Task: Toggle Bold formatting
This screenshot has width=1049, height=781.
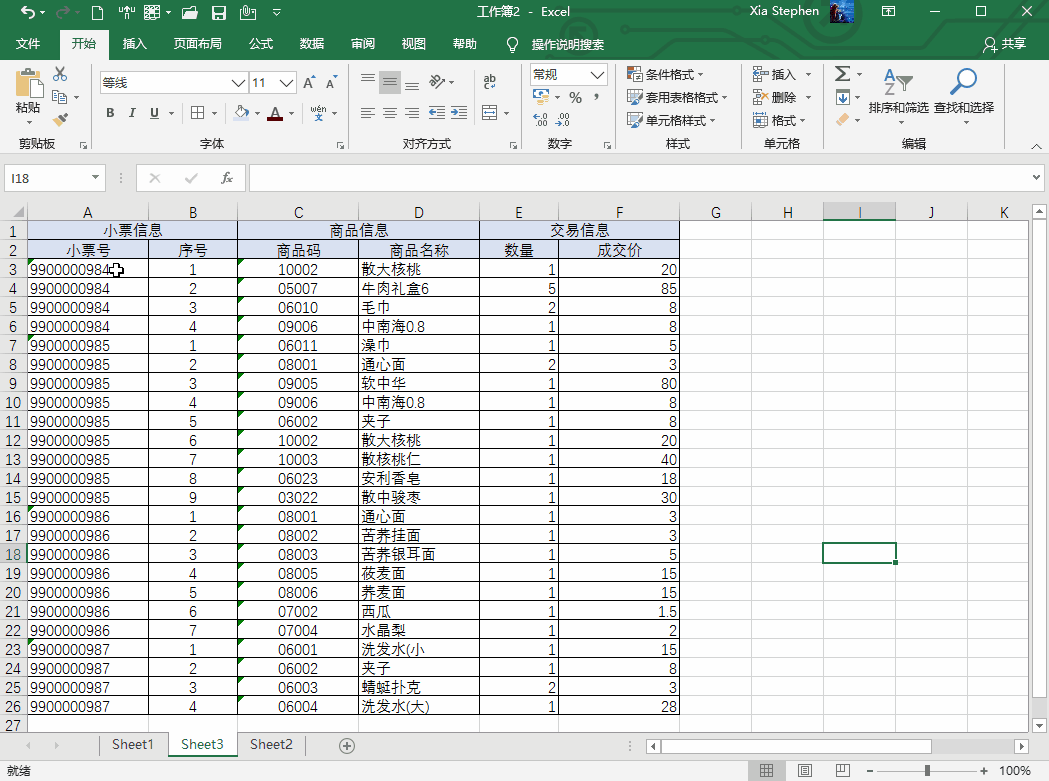Action: [x=110, y=113]
